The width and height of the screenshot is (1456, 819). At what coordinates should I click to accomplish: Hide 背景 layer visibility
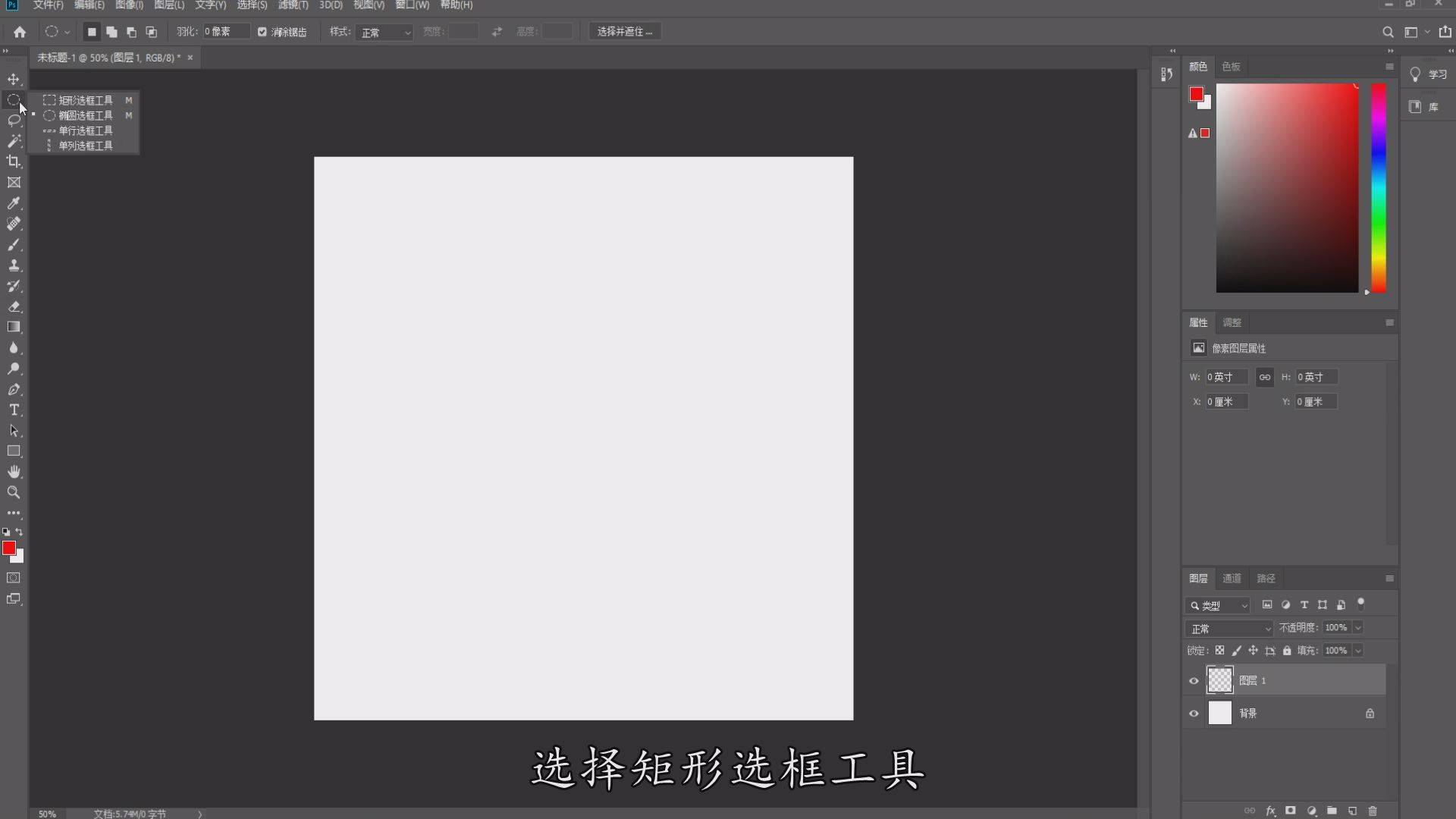pyautogui.click(x=1194, y=714)
